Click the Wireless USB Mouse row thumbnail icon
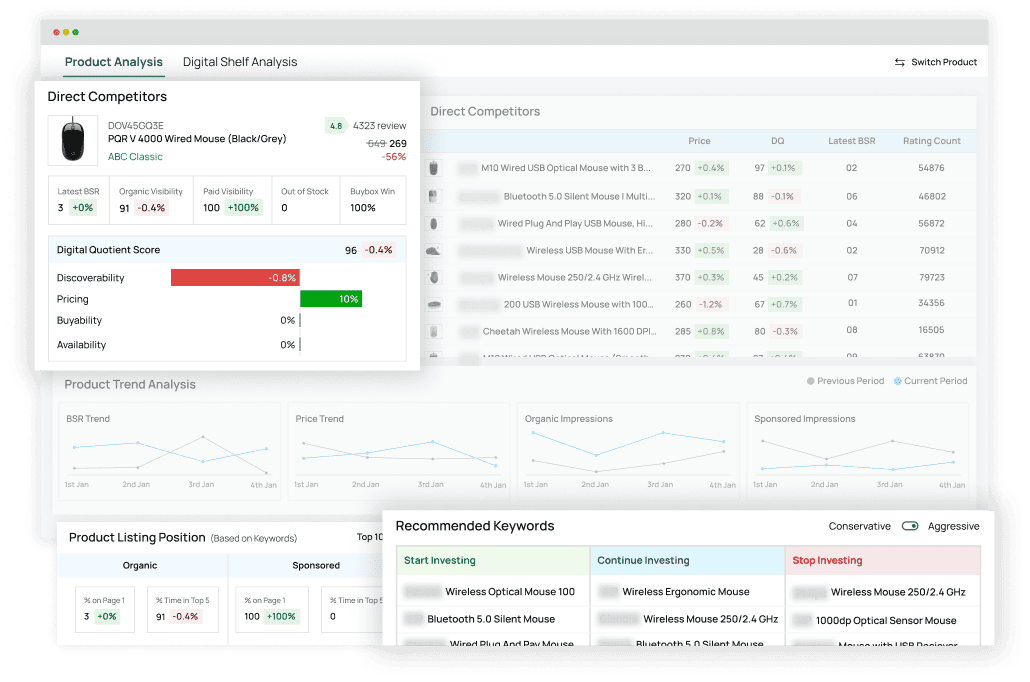Viewport: 1030px width, 682px height. point(433,251)
